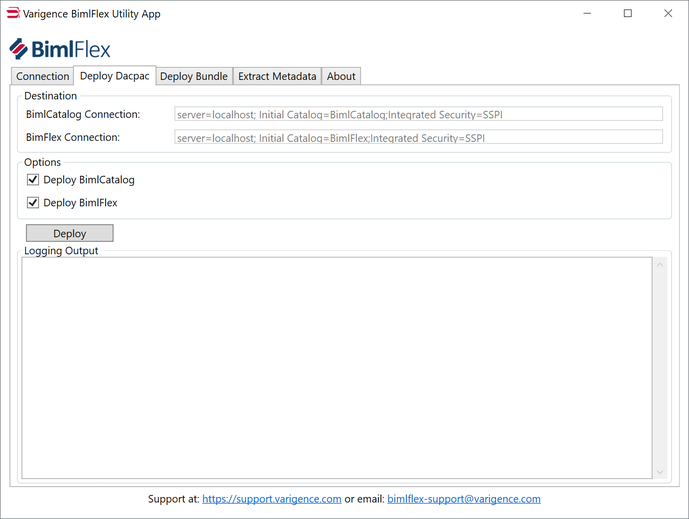The image size is (689, 519).
Task: Click the BimlFlex logo
Action: point(60,48)
